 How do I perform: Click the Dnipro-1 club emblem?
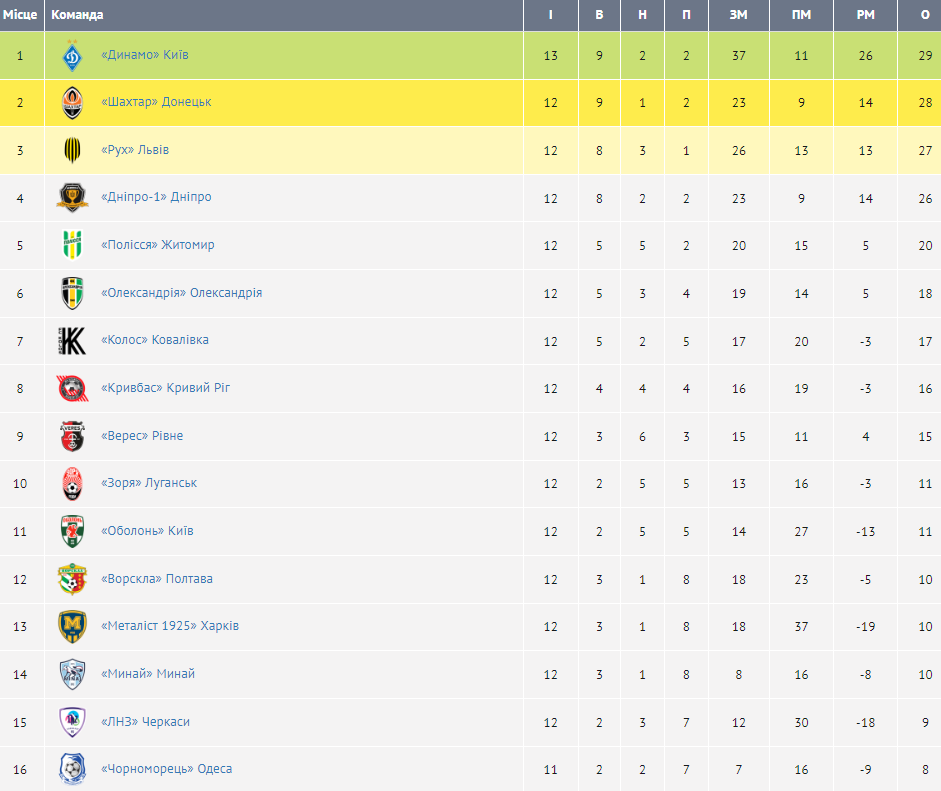[x=72, y=197]
